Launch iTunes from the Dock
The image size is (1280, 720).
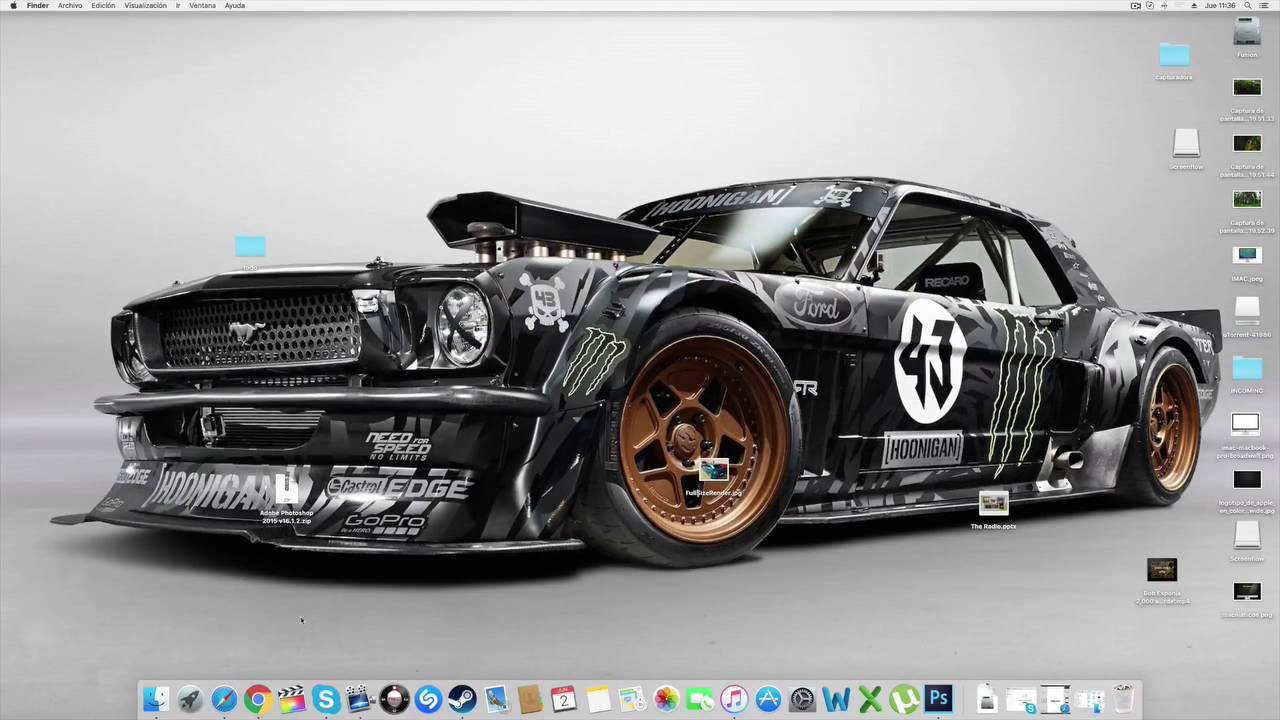click(734, 699)
